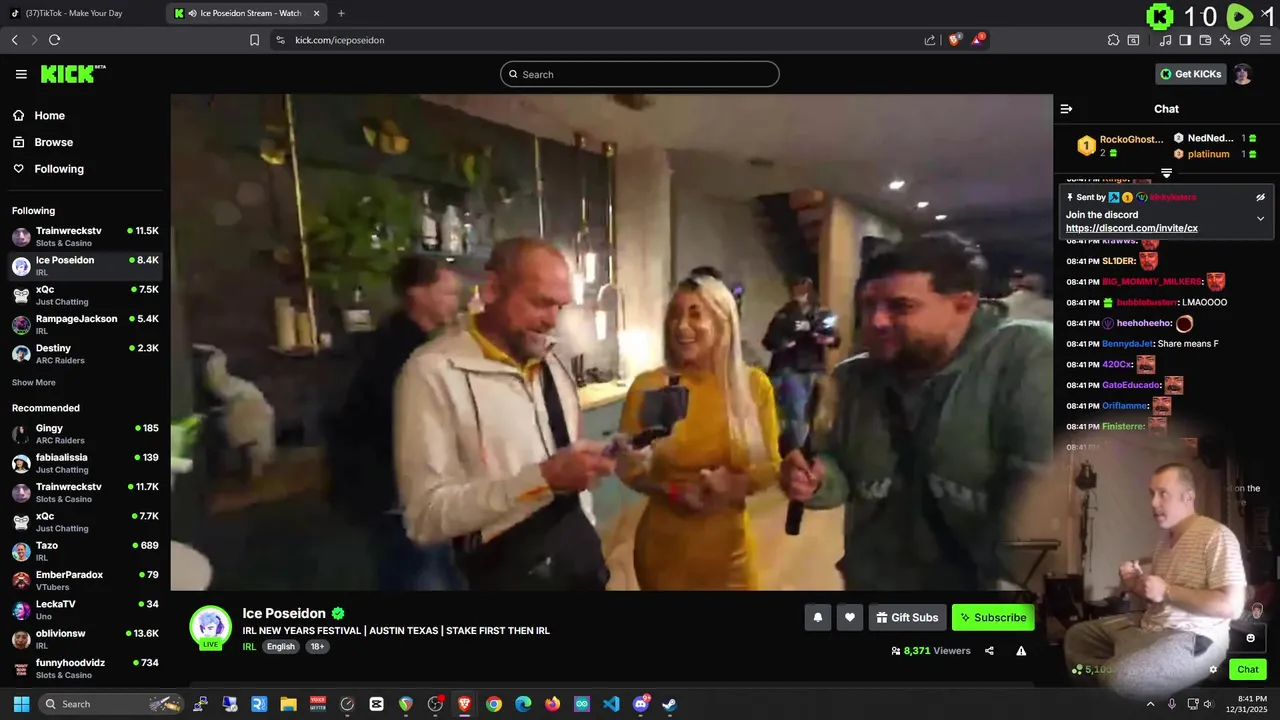Click the green KICK logo
The height and width of the screenshot is (720, 1280).
coord(73,74)
